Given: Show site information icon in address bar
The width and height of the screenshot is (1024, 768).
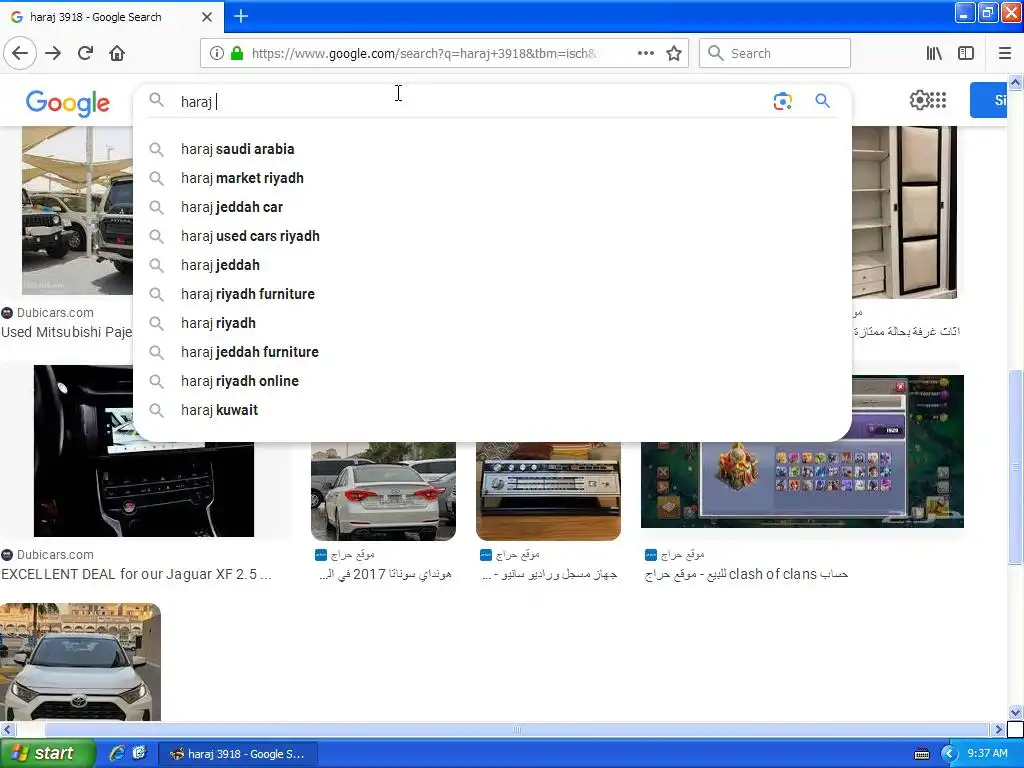Looking at the screenshot, I should pyautogui.click(x=216, y=53).
